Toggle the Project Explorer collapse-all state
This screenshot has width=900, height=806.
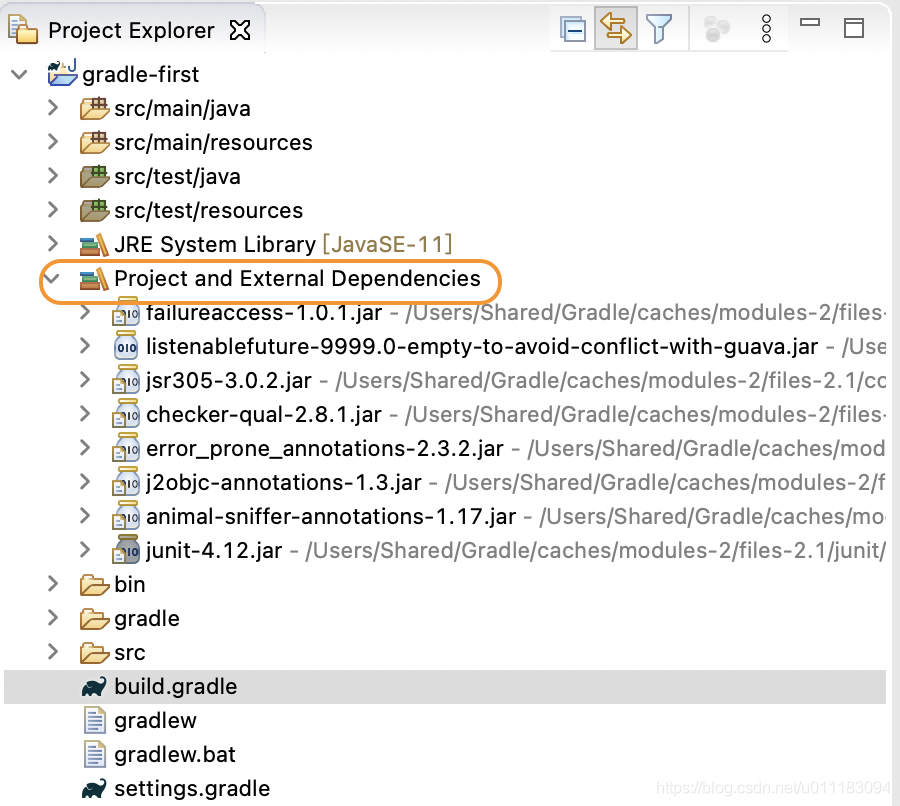(572, 28)
